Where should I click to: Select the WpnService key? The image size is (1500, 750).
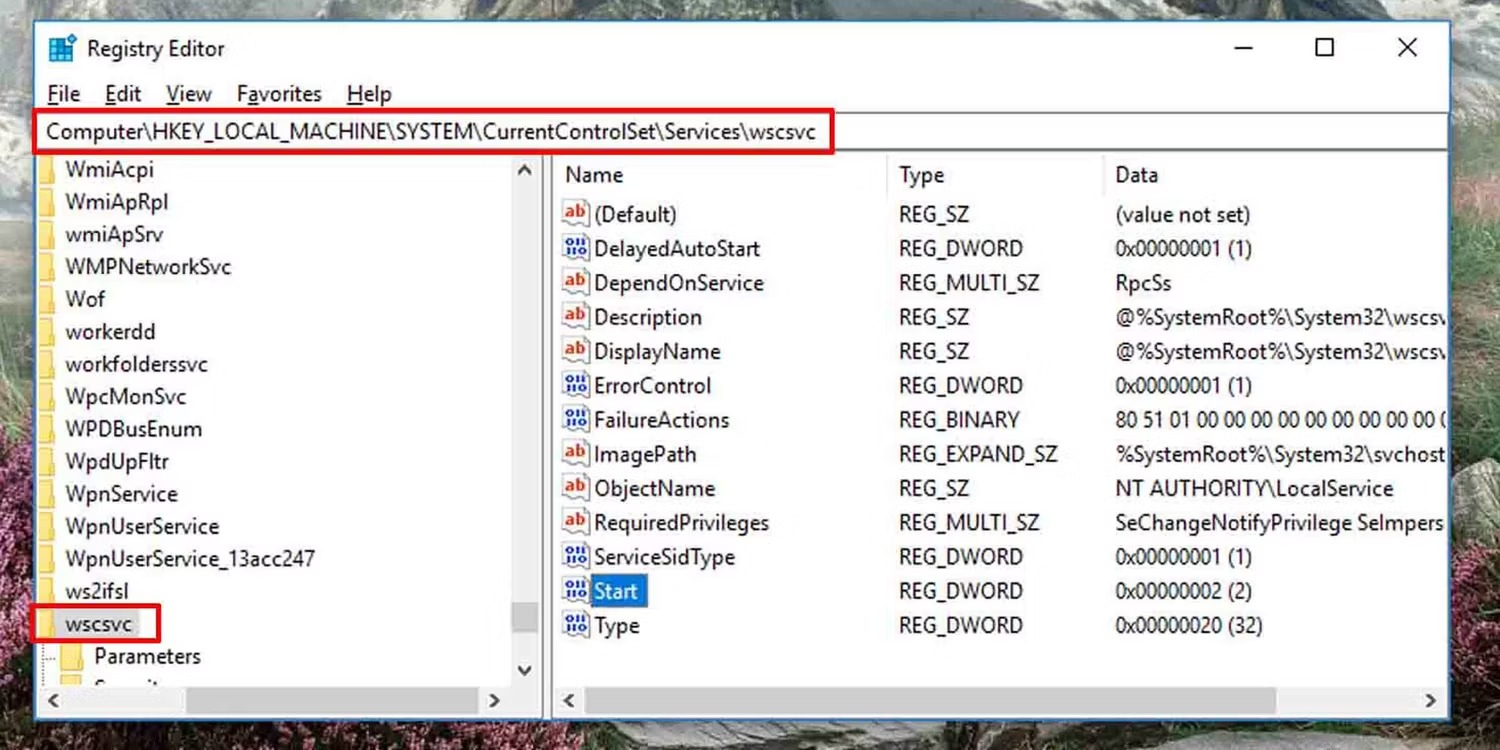coord(122,494)
